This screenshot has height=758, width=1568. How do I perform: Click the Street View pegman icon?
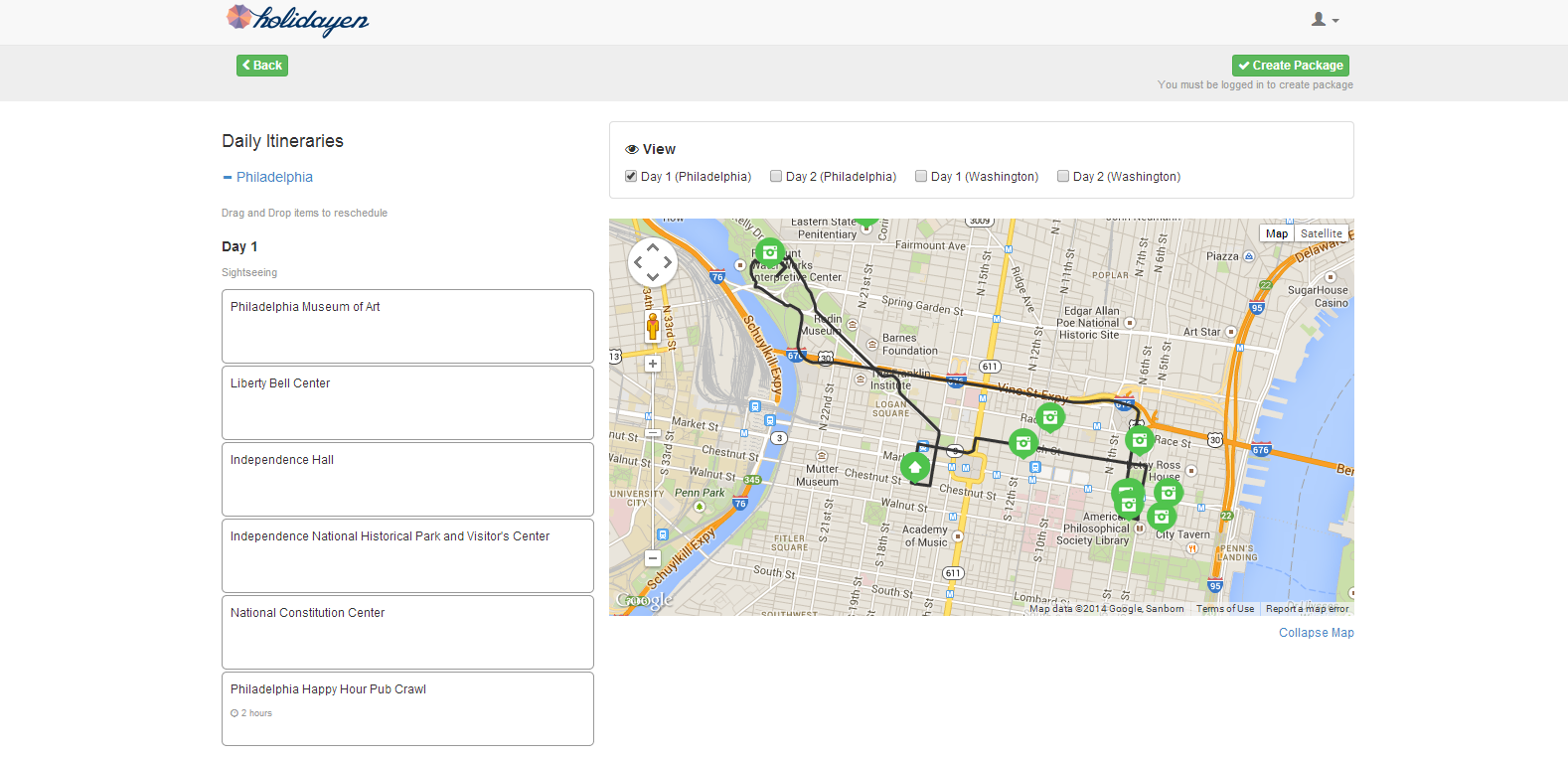[x=653, y=326]
